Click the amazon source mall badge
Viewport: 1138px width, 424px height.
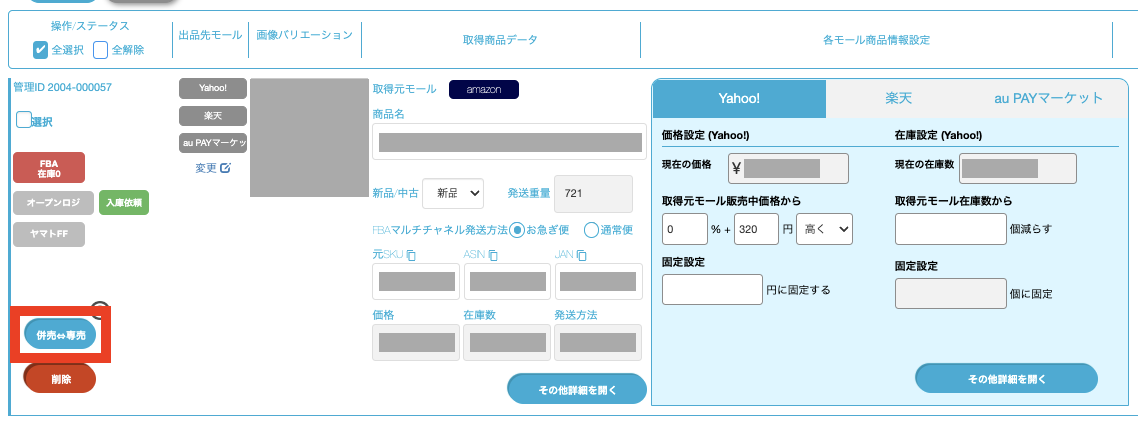483,89
